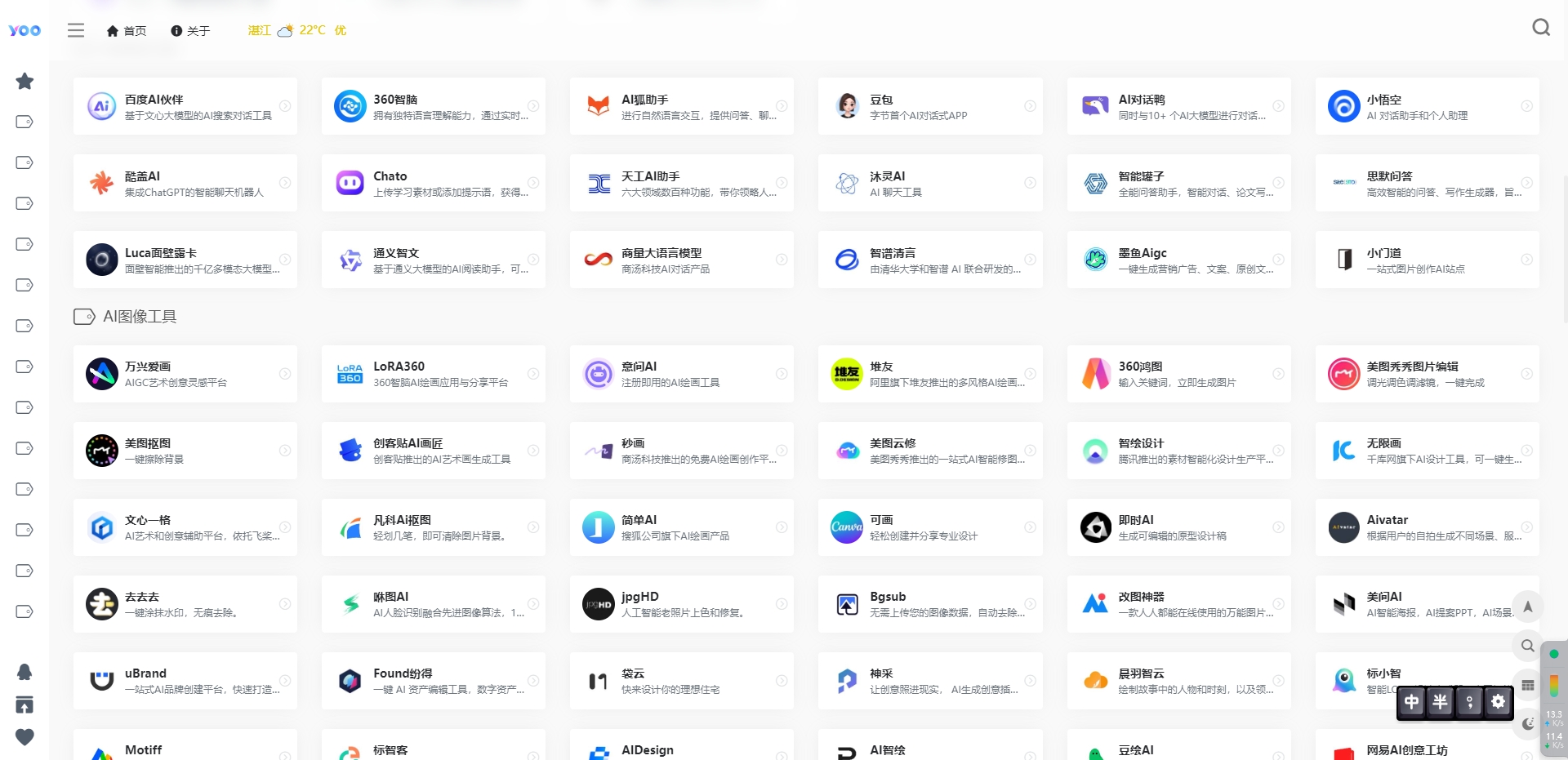Click the jpgHD black icon
The width and height of the screenshot is (1568, 760).
tap(599, 604)
